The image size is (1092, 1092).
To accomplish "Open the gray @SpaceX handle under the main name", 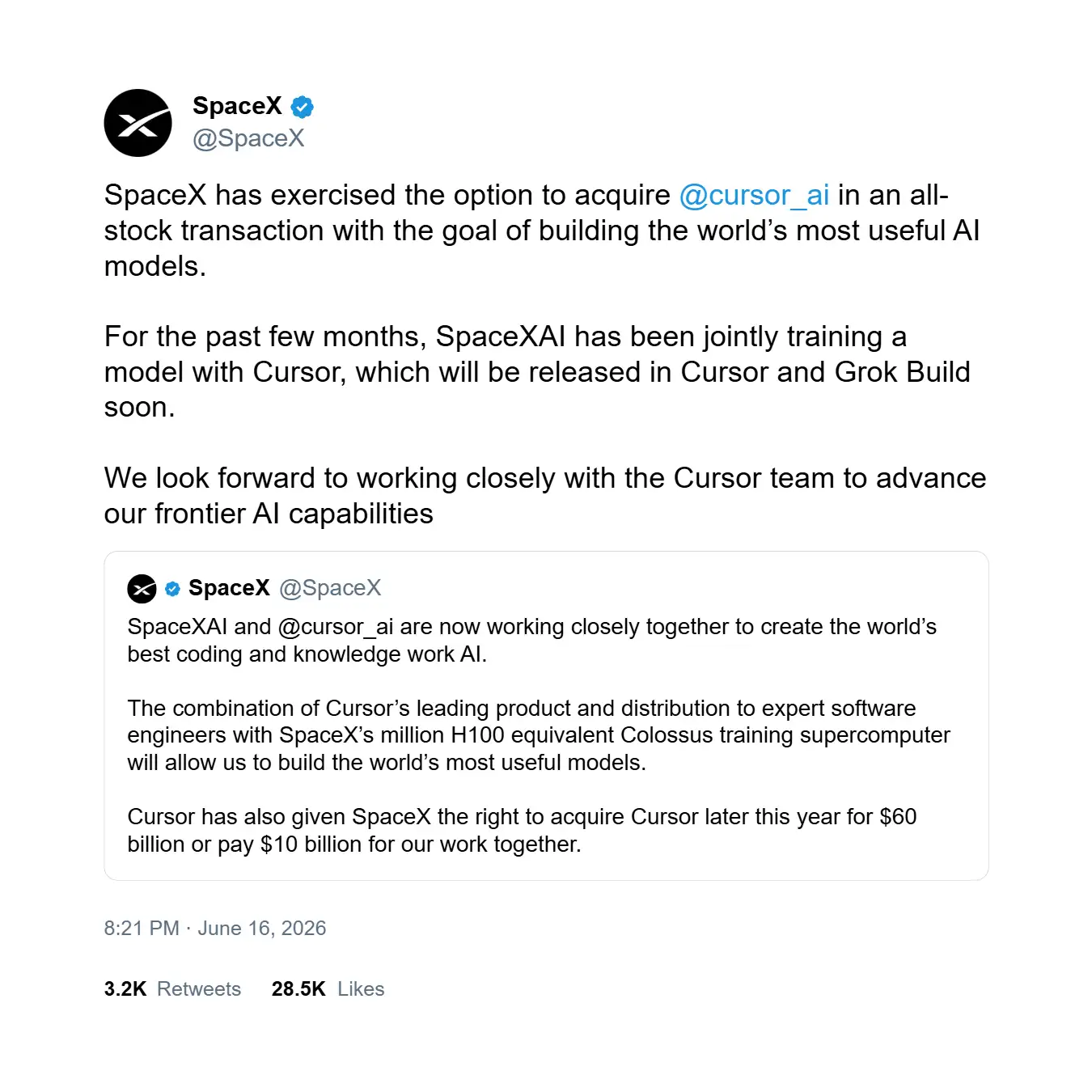I will point(248,138).
